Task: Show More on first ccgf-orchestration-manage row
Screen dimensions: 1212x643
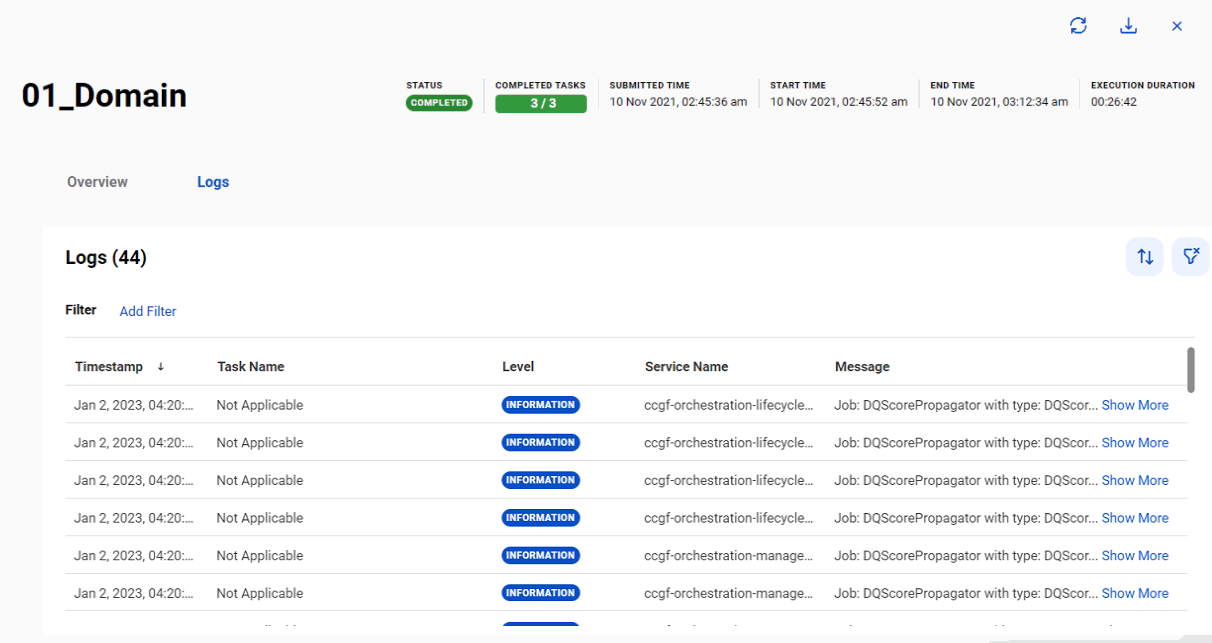Action: pyautogui.click(x=1135, y=556)
